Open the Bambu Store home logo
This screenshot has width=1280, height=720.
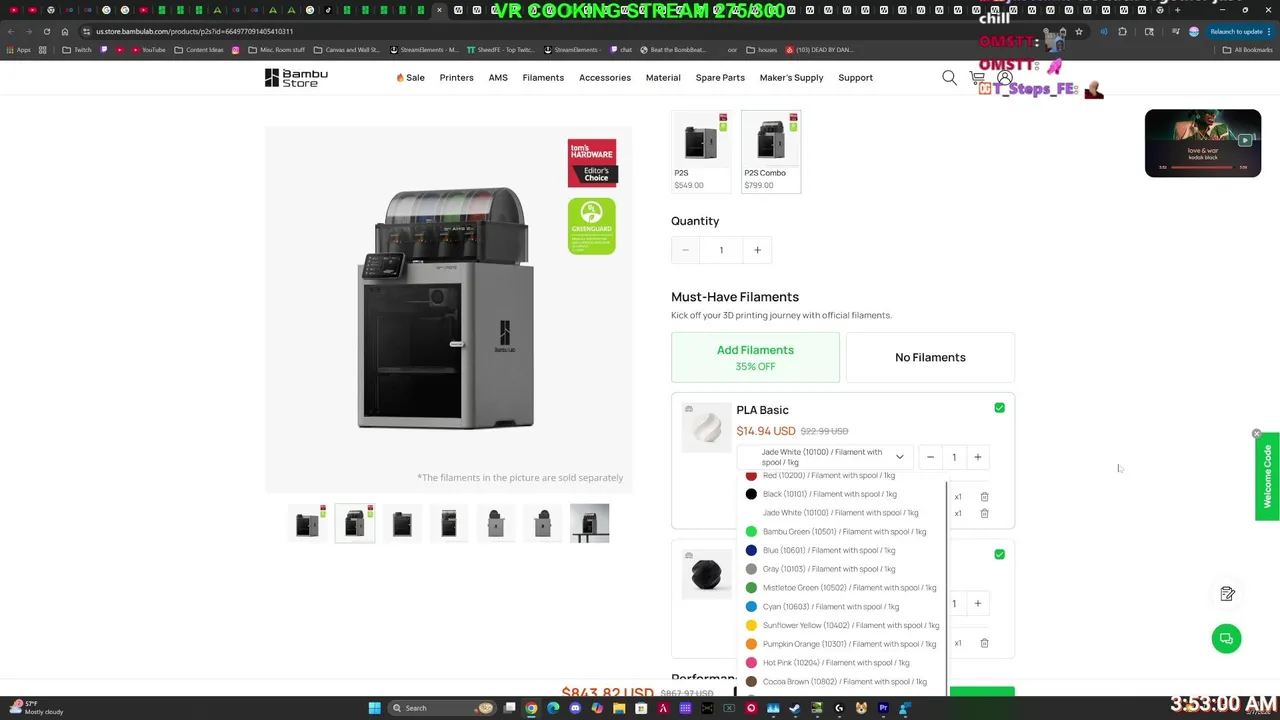pos(296,78)
